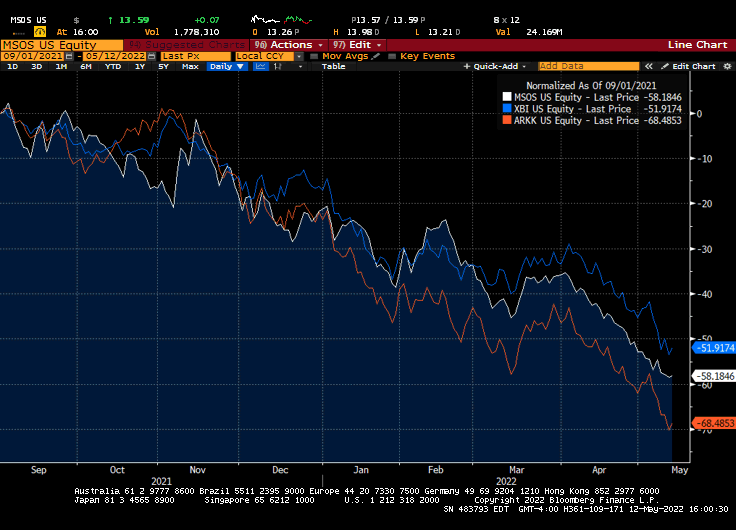Click the blue -51.9174 axis value tag
The width and height of the screenshot is (736, 530).
713,348
